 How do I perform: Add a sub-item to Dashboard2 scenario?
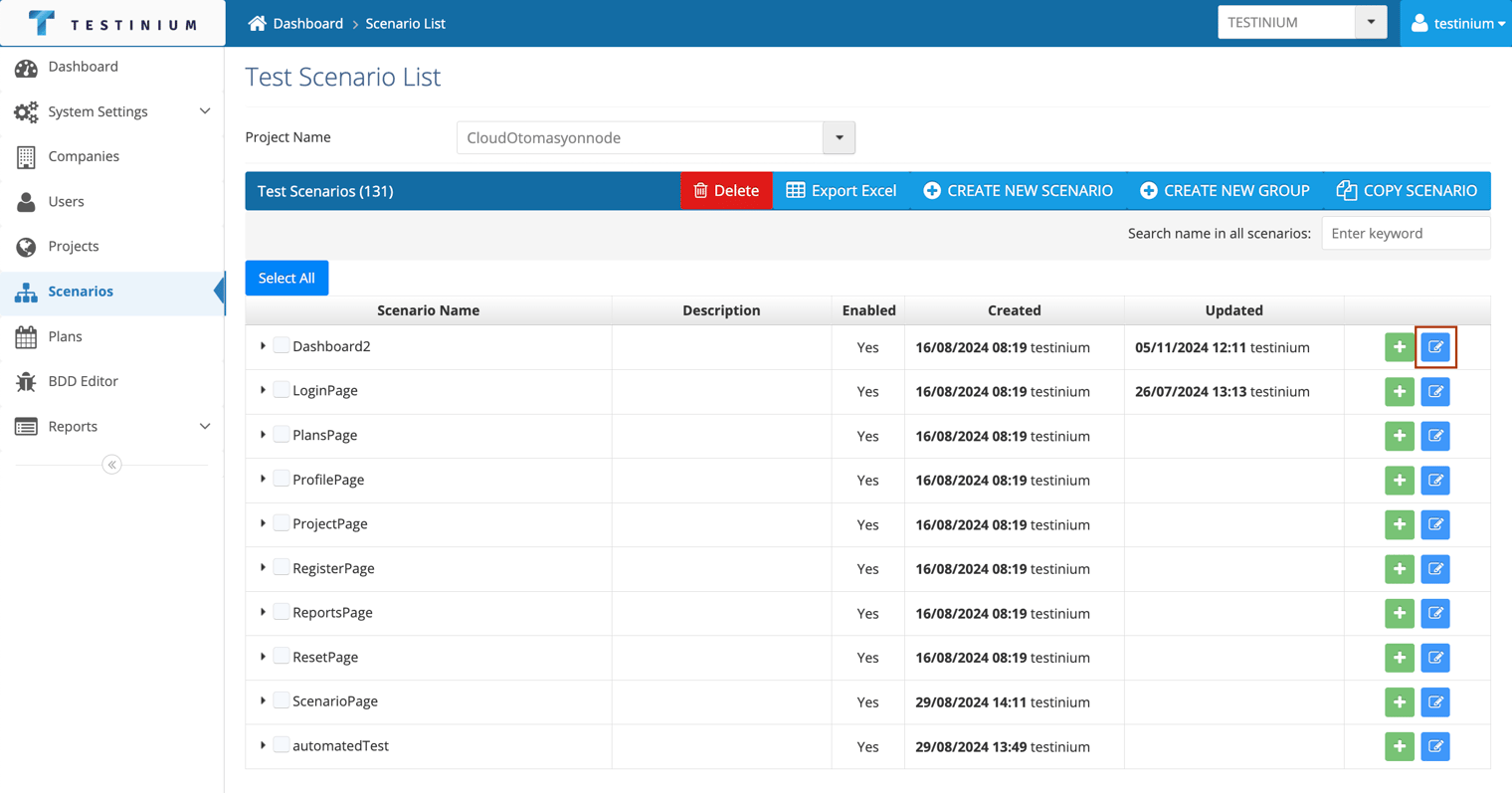pos(1399,347)
